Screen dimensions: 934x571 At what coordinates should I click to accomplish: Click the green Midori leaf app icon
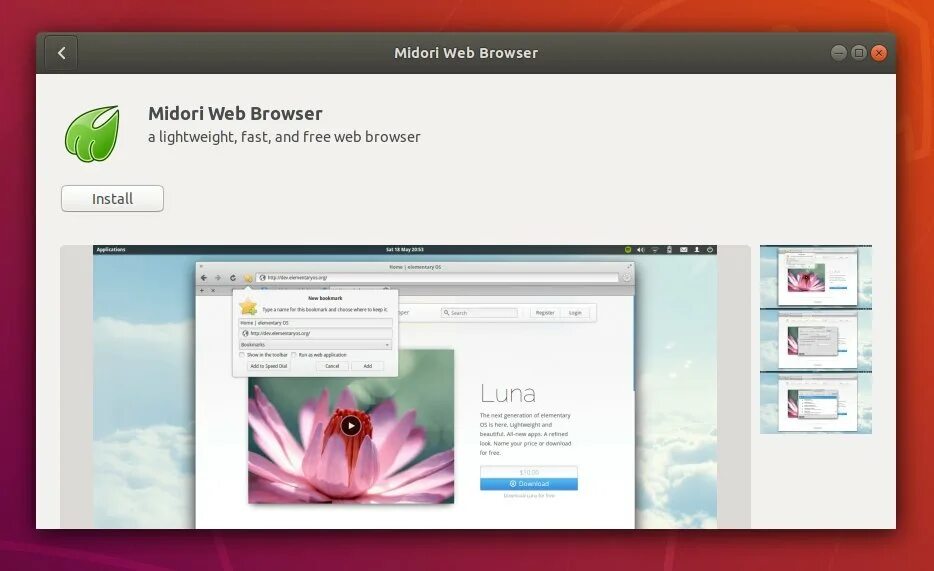(92, 133)
